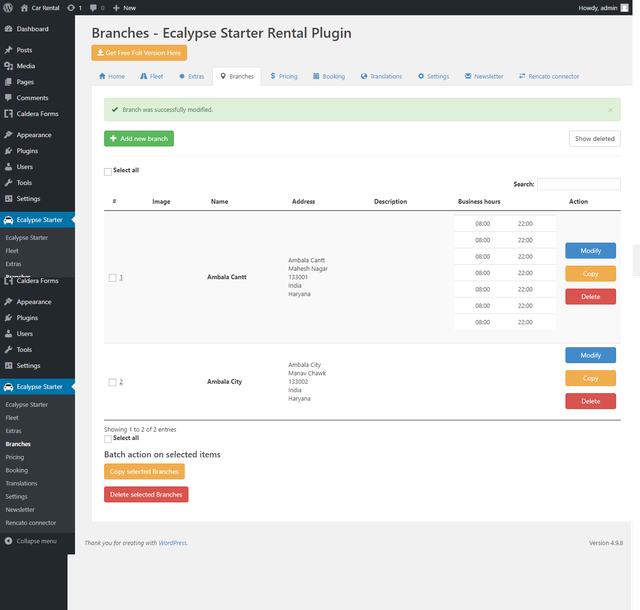Copy the Ambala Cantt branch

(x=591, y=274)
